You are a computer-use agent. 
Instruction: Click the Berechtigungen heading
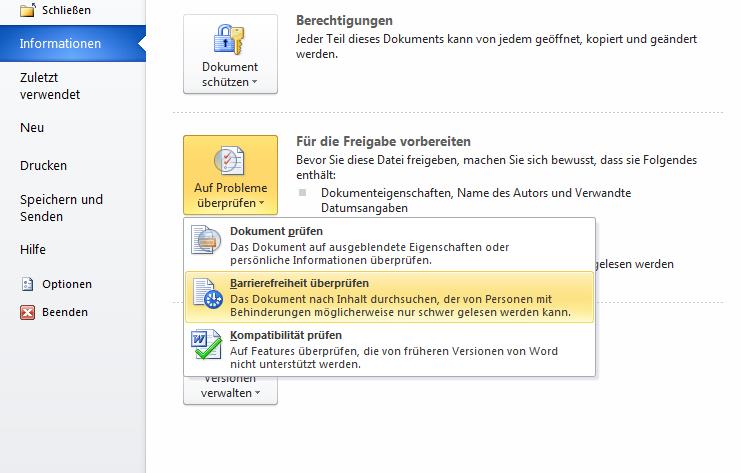coord(344,21)
